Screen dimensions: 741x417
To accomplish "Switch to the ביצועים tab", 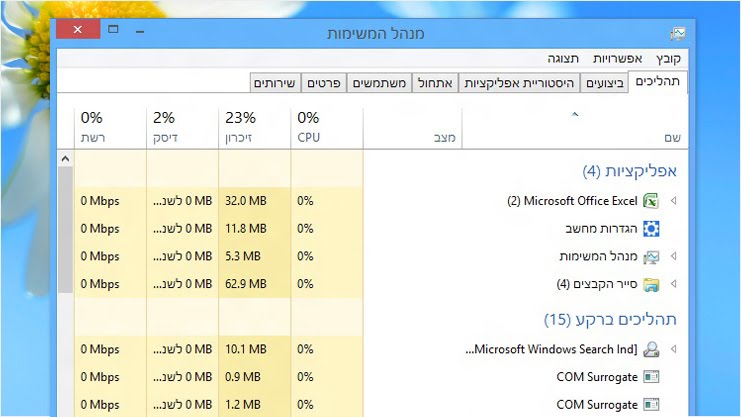I will (x=604, y=83).
